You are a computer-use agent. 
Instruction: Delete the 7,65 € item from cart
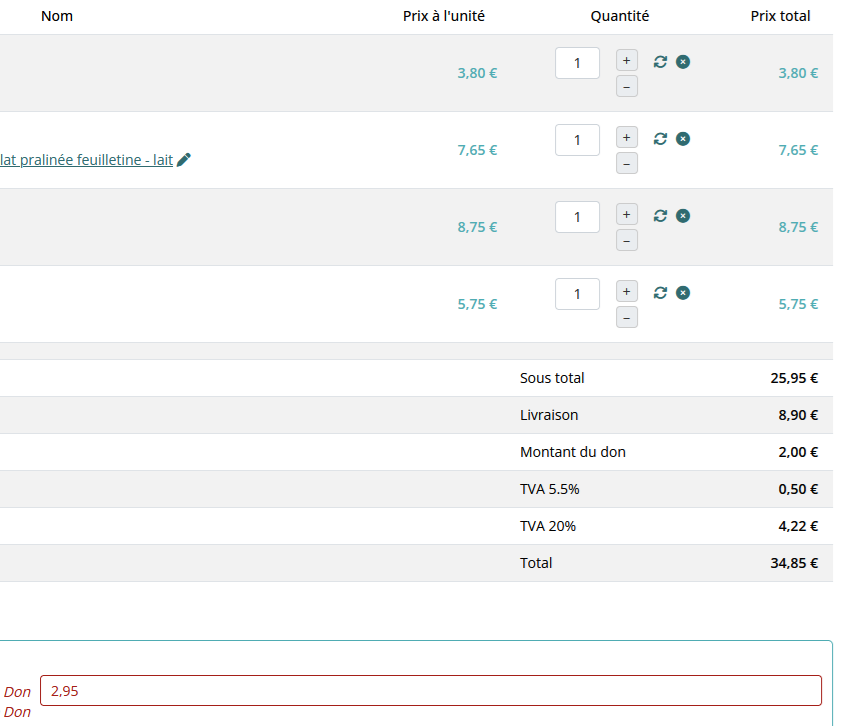[x=683, y=139]
